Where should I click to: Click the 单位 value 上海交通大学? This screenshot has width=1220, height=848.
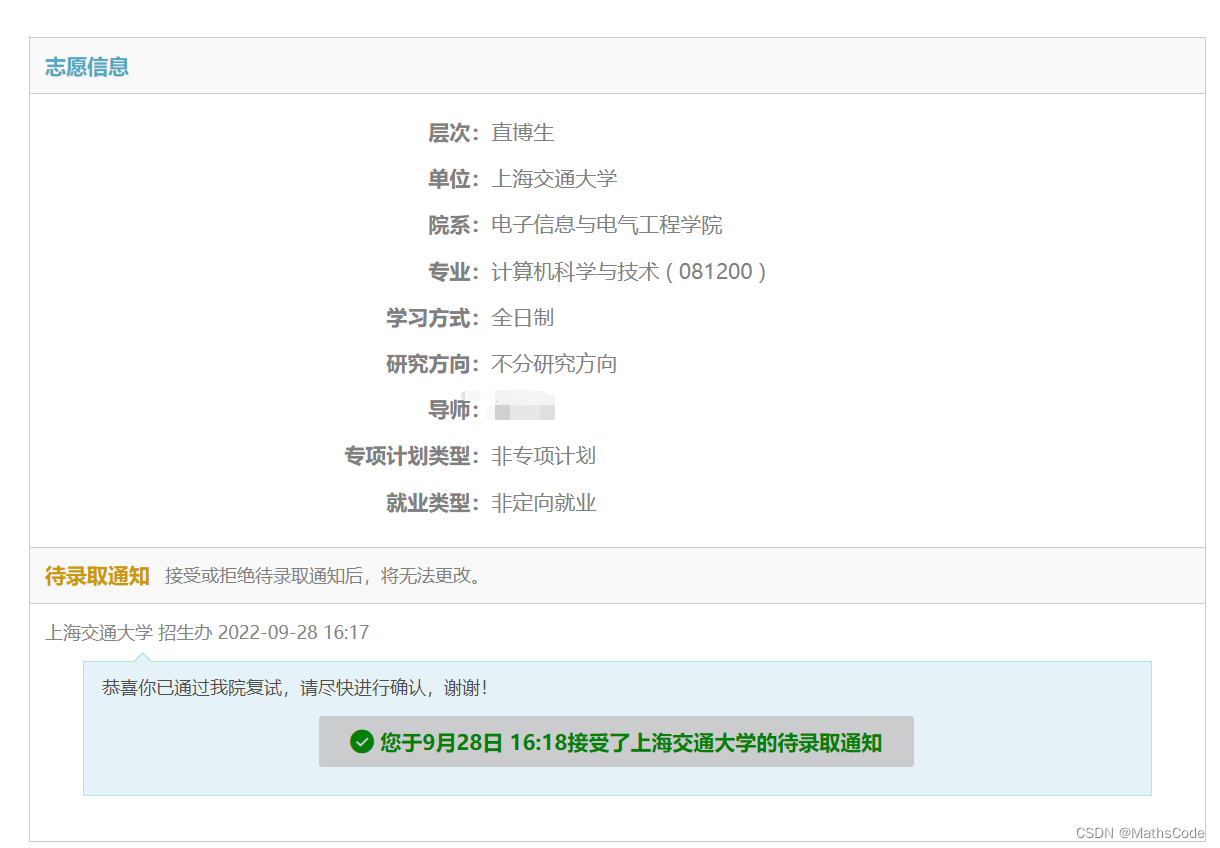[x=554, y=179]
